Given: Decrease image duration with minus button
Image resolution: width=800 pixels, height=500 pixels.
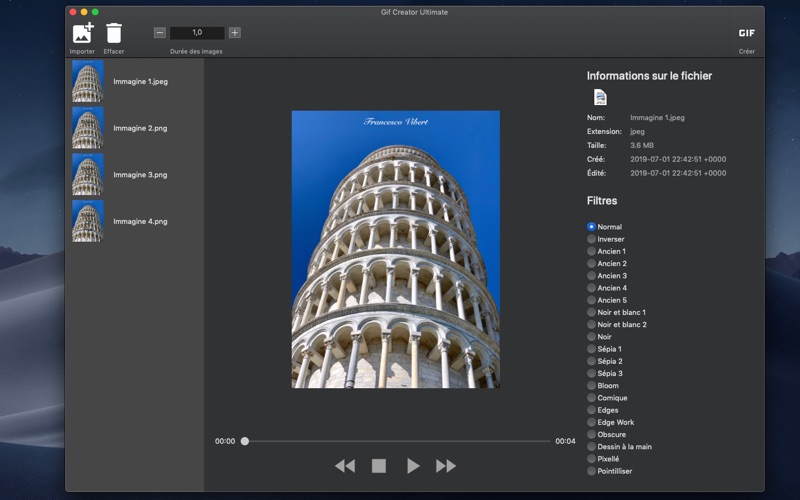Looking at the screenshot, I should (160, 33).
